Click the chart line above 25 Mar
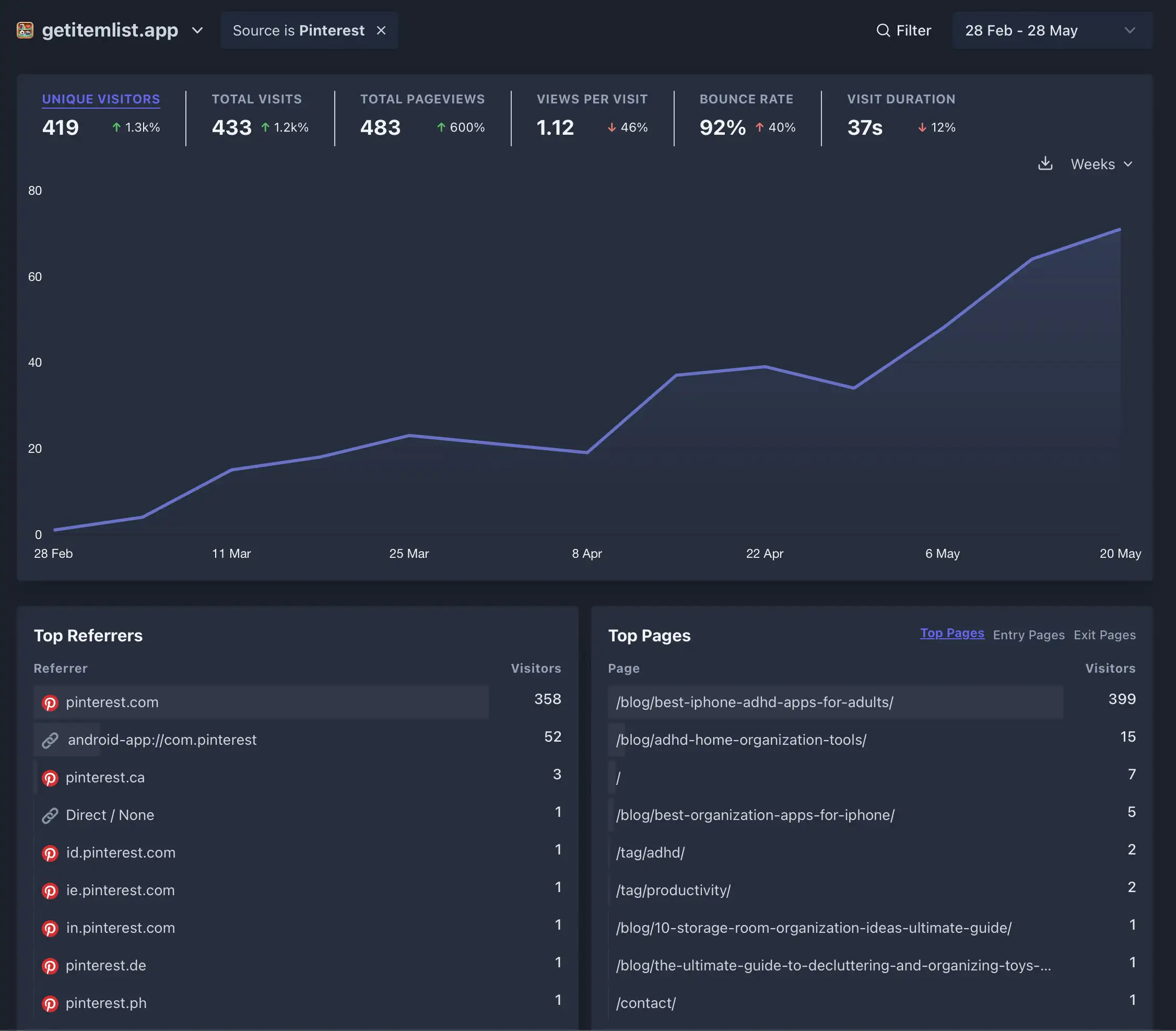Viewport: 1176px width, 1031px height. pyautogui.click(x=409, y=436)
